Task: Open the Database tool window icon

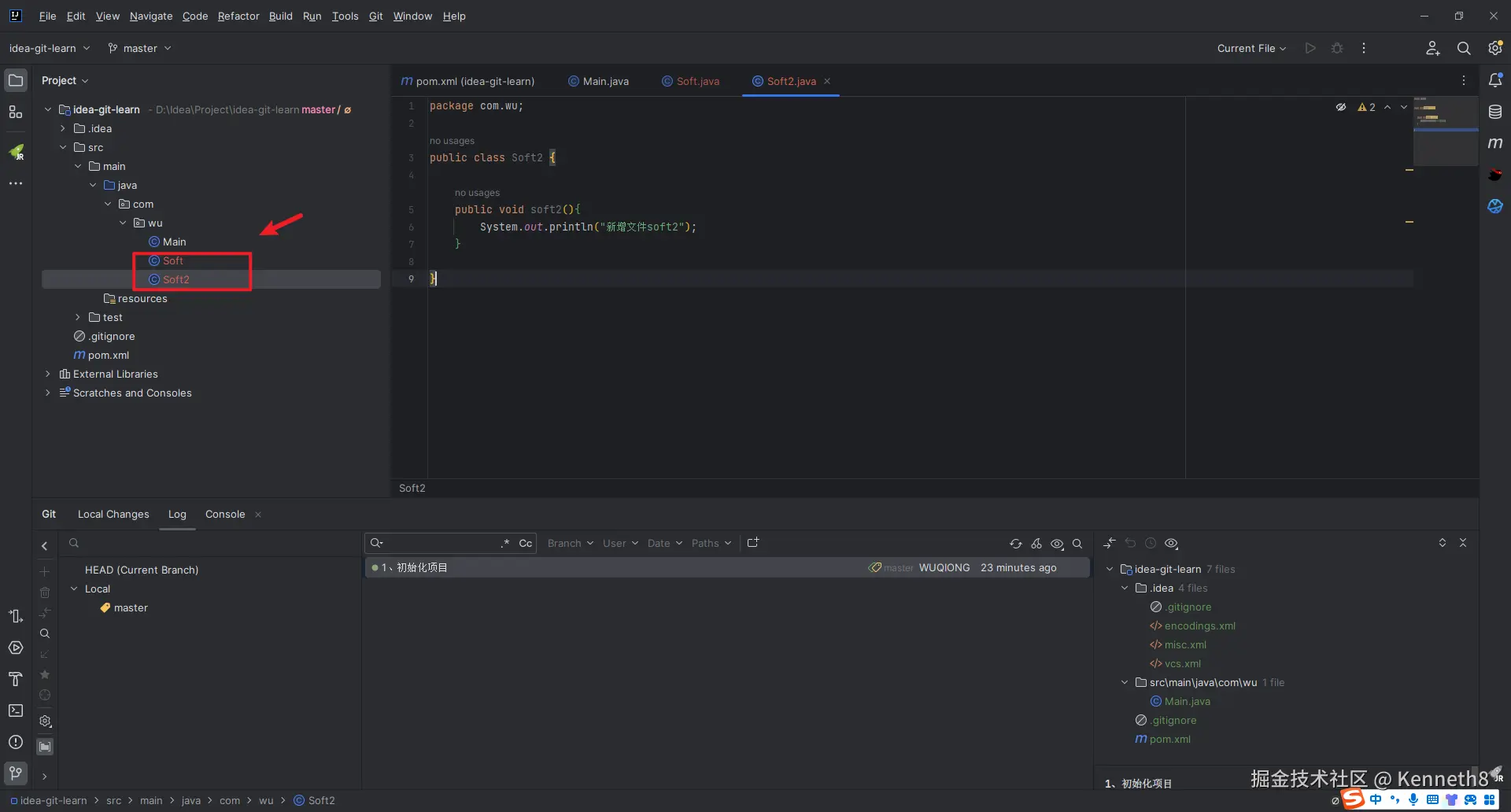Action: 1495,112
